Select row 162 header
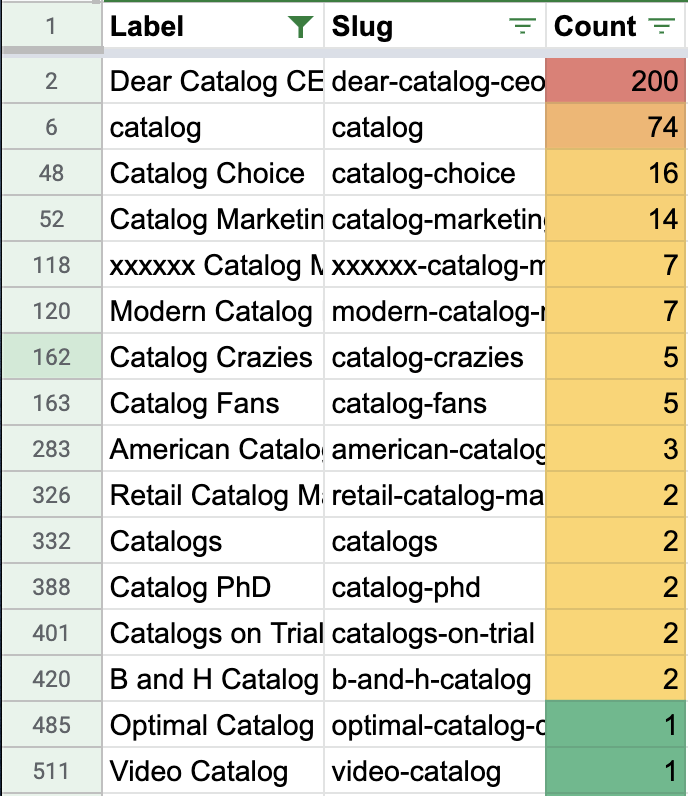 [x=51, y=357]
